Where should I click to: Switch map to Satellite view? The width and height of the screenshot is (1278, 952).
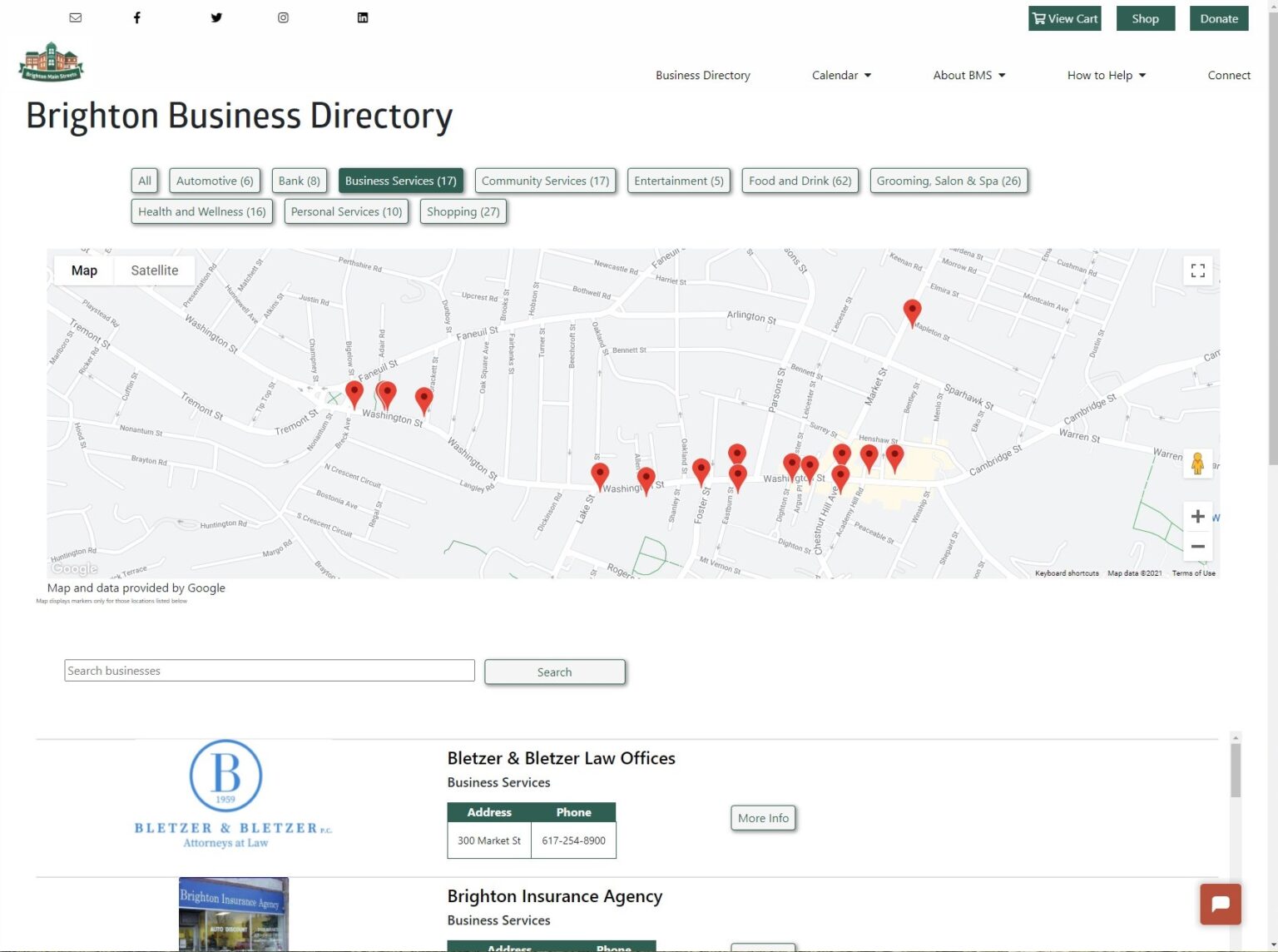155,270
